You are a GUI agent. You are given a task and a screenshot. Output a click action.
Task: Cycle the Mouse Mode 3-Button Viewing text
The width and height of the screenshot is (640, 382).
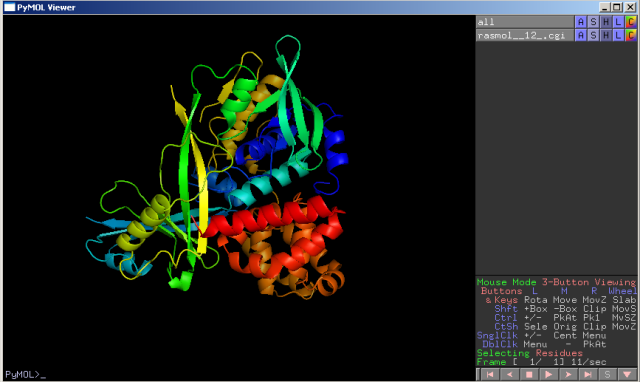[x=556, y=282]
